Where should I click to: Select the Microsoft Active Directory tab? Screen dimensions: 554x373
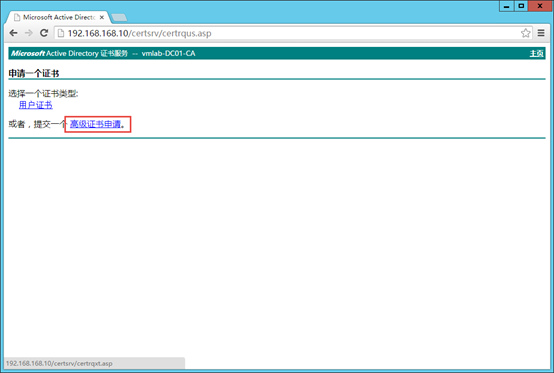tap(58, 17)
